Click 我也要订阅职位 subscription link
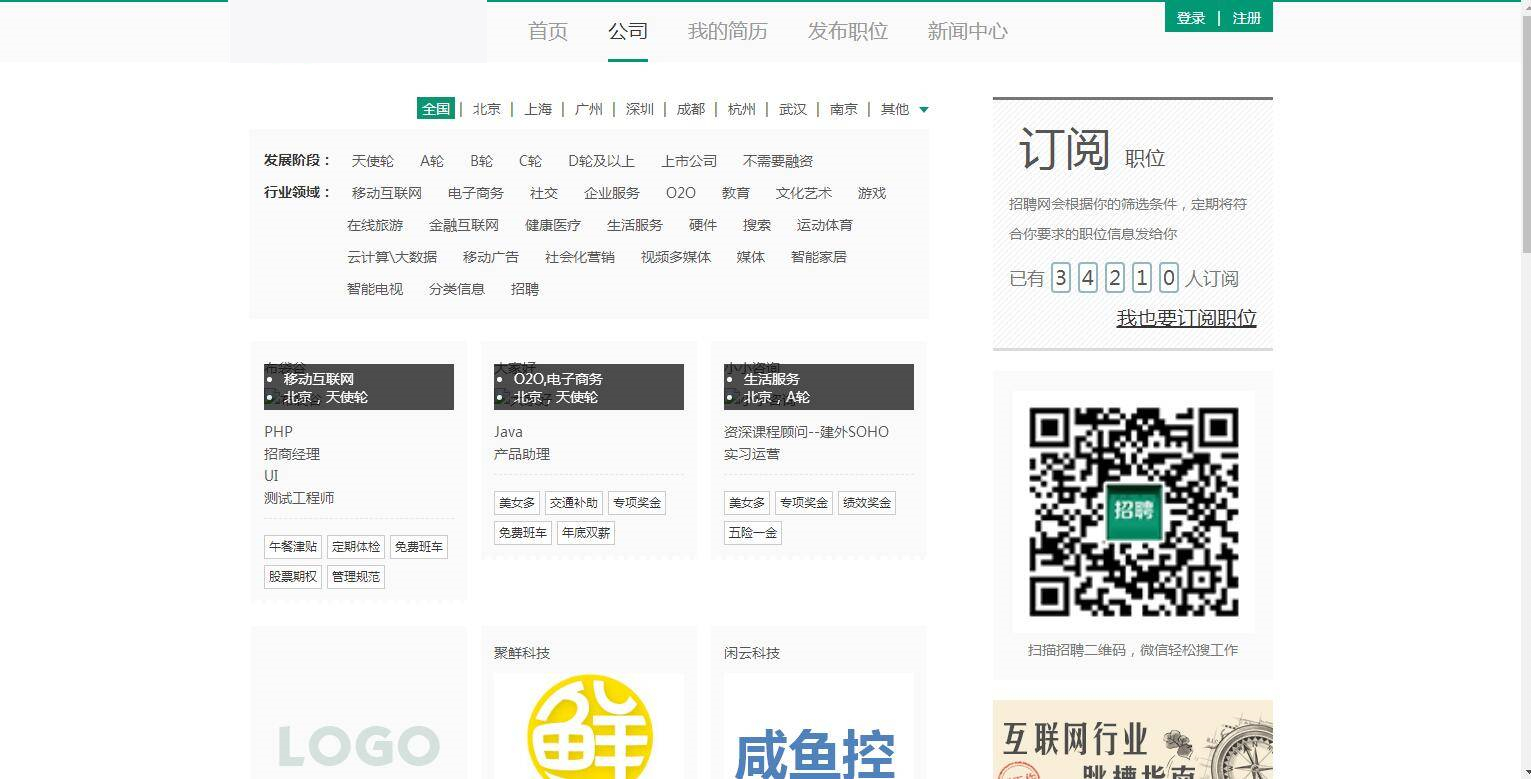The image size is (1531, 779). click(1186, 317)
